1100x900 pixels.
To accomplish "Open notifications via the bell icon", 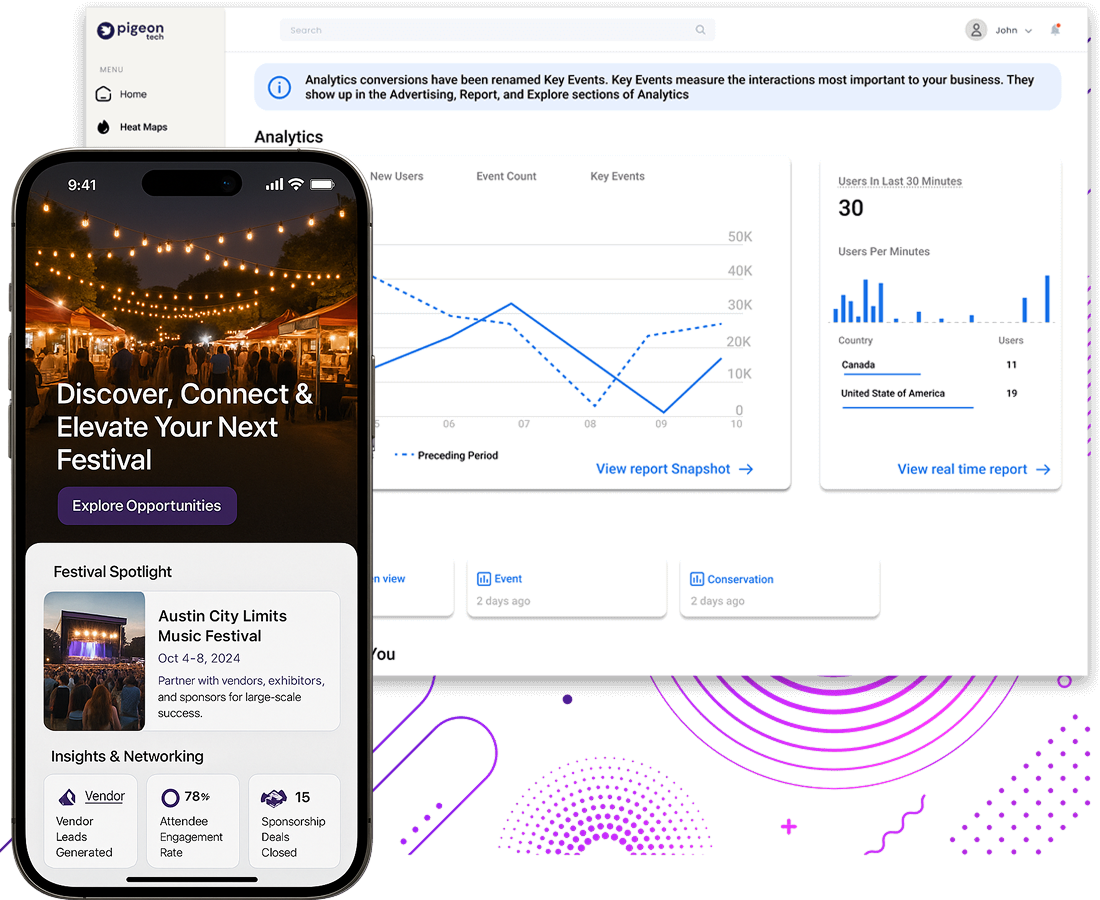I will coord(1056,29).
